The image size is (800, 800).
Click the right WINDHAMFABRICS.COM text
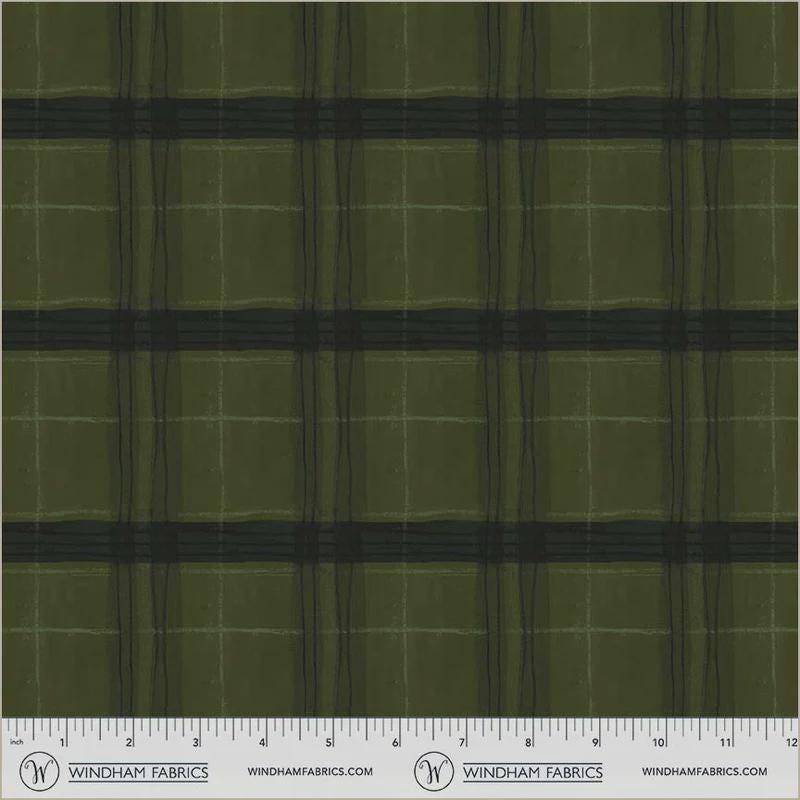point(705,772)
